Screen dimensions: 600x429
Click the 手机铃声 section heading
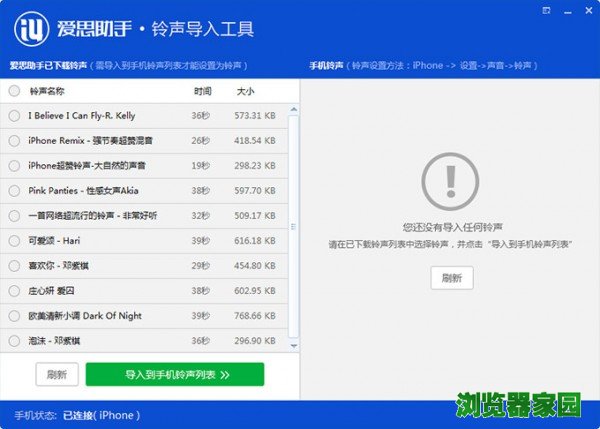(x=326, y=65)
